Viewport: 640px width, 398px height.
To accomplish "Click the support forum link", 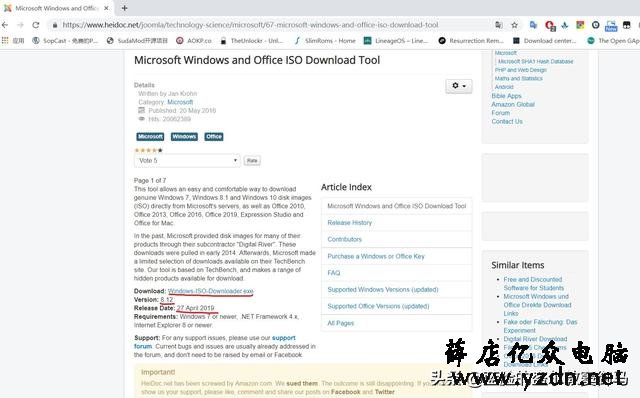I will click(x=284, y=338).
